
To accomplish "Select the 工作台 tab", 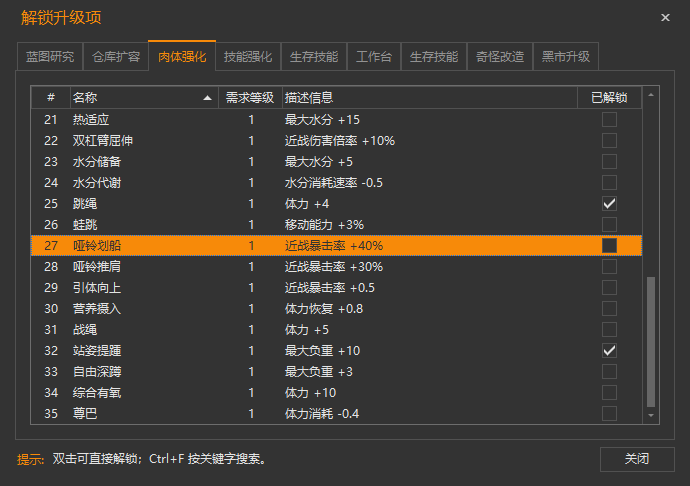I will (x=374, y=57).
